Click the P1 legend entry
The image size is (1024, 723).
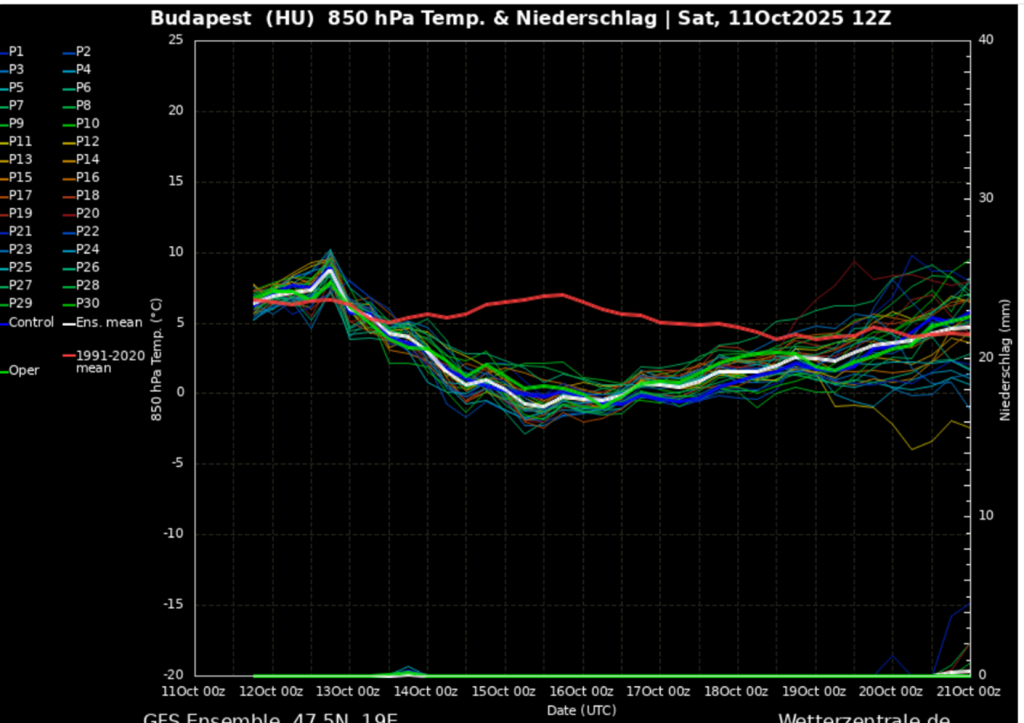[x=17, y=52]
